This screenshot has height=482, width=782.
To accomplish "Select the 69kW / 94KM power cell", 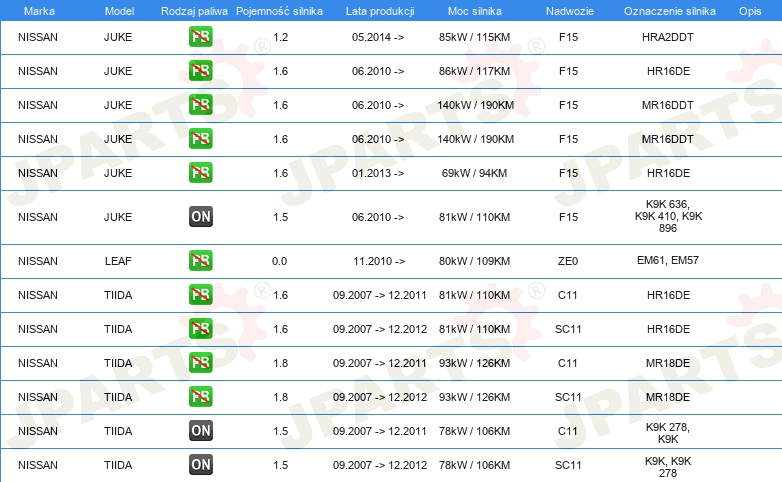I will [x=474, y=173].
